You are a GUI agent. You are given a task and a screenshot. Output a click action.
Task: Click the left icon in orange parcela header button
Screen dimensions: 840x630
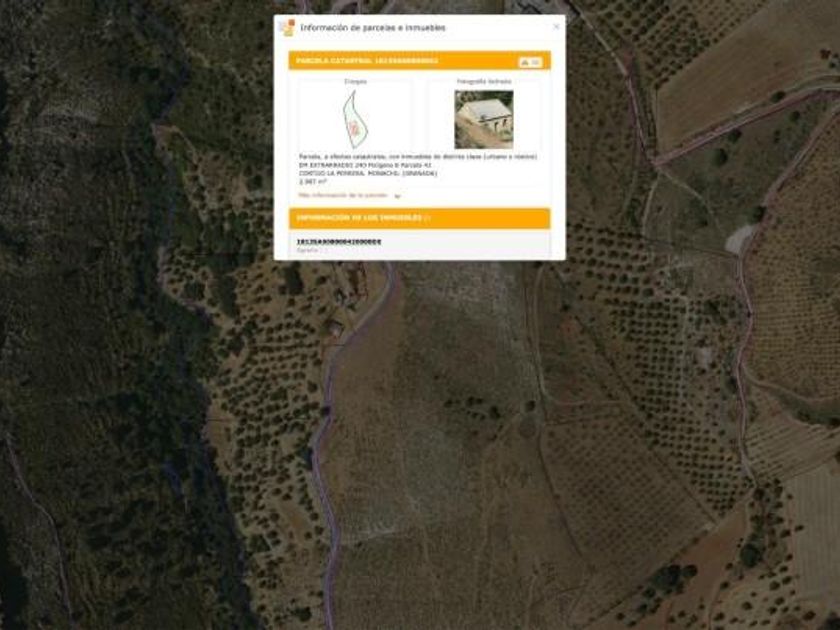(x=525, y=63)
